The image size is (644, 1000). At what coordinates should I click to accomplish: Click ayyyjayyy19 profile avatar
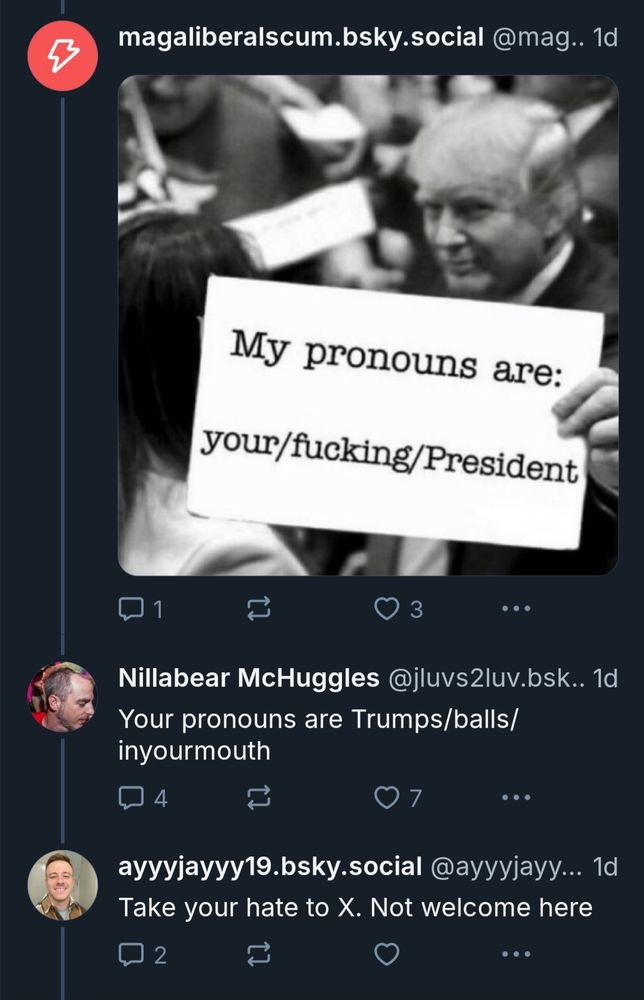(62, 885)
